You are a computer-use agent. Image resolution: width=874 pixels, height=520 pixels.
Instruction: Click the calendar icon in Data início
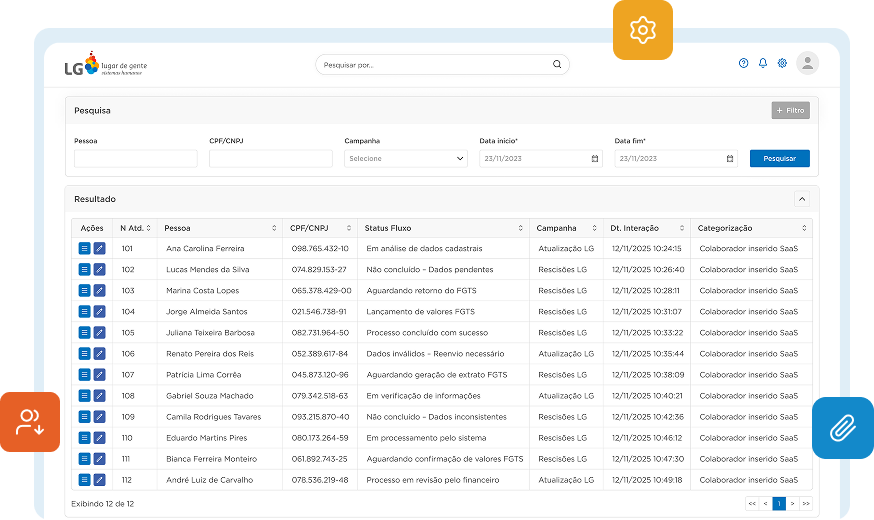click(x=594, y=158)
